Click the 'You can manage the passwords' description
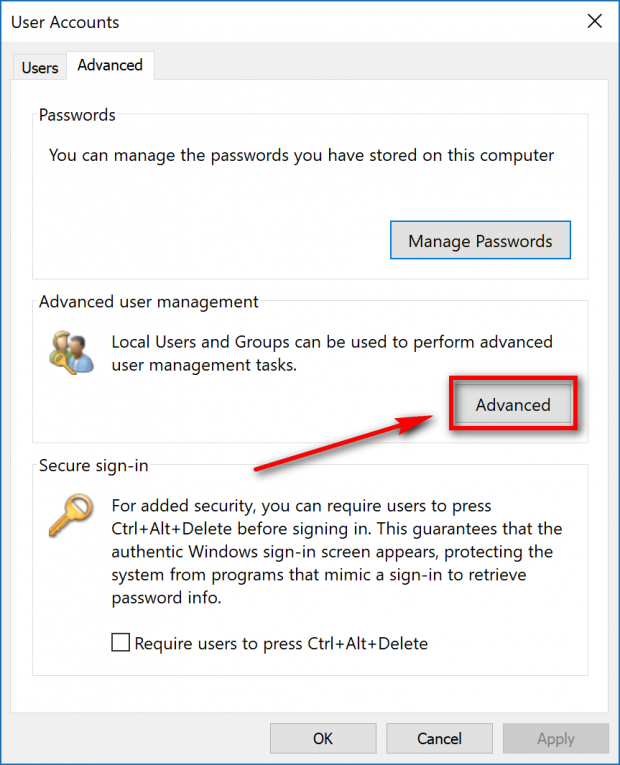 pyautogui.click(x=301, y=156)
